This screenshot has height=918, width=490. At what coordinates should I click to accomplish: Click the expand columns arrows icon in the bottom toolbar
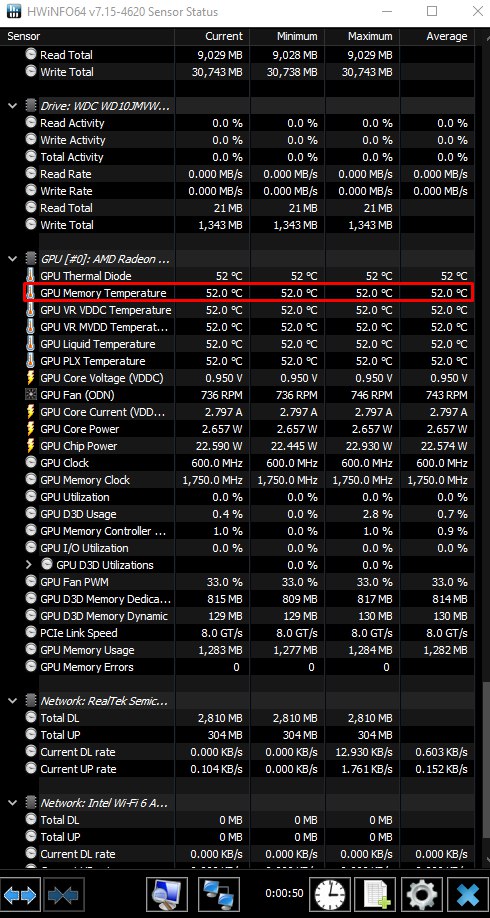20,894
